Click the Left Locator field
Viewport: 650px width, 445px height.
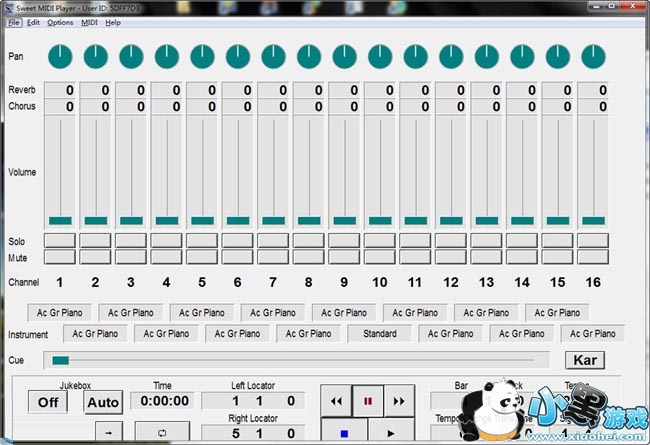point(253,401)
